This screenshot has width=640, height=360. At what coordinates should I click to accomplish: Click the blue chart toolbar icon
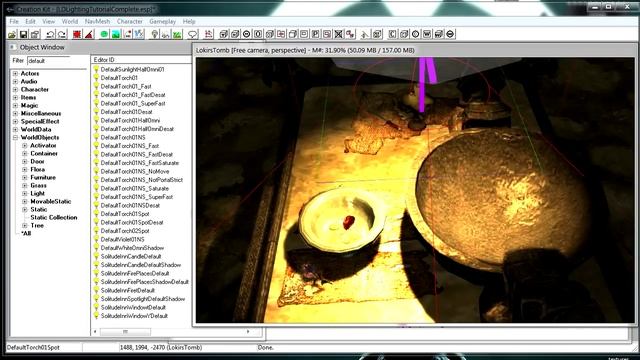[139, 34]
